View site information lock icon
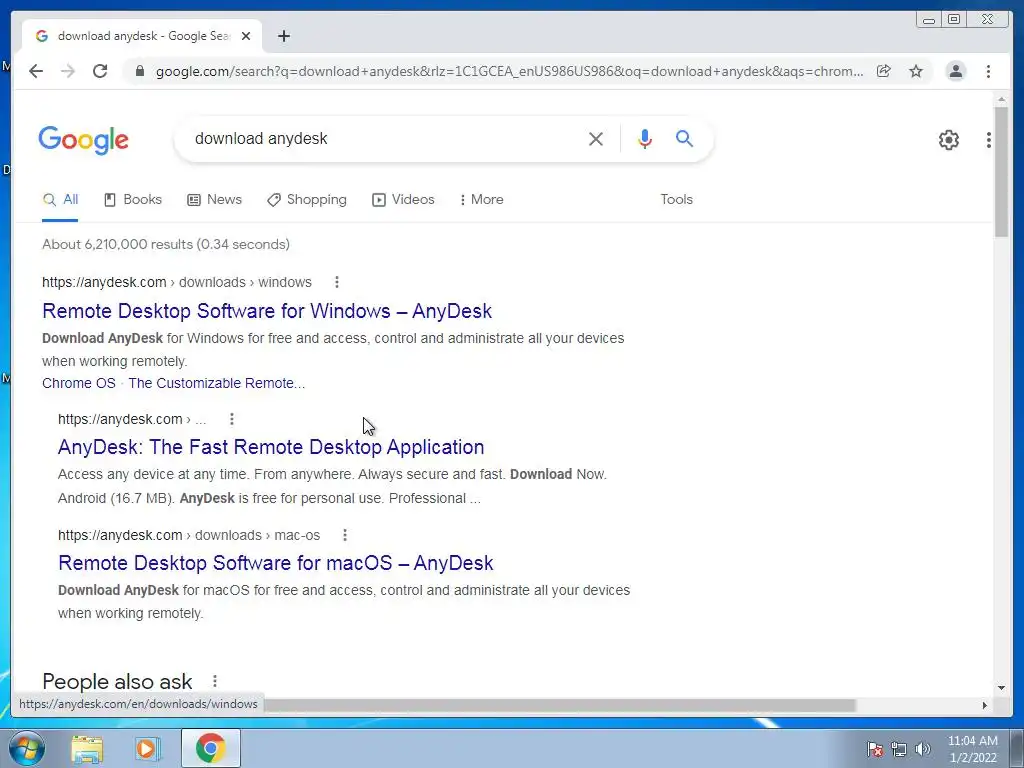The width and height of the screenshot is (1024, 768). 139,71
